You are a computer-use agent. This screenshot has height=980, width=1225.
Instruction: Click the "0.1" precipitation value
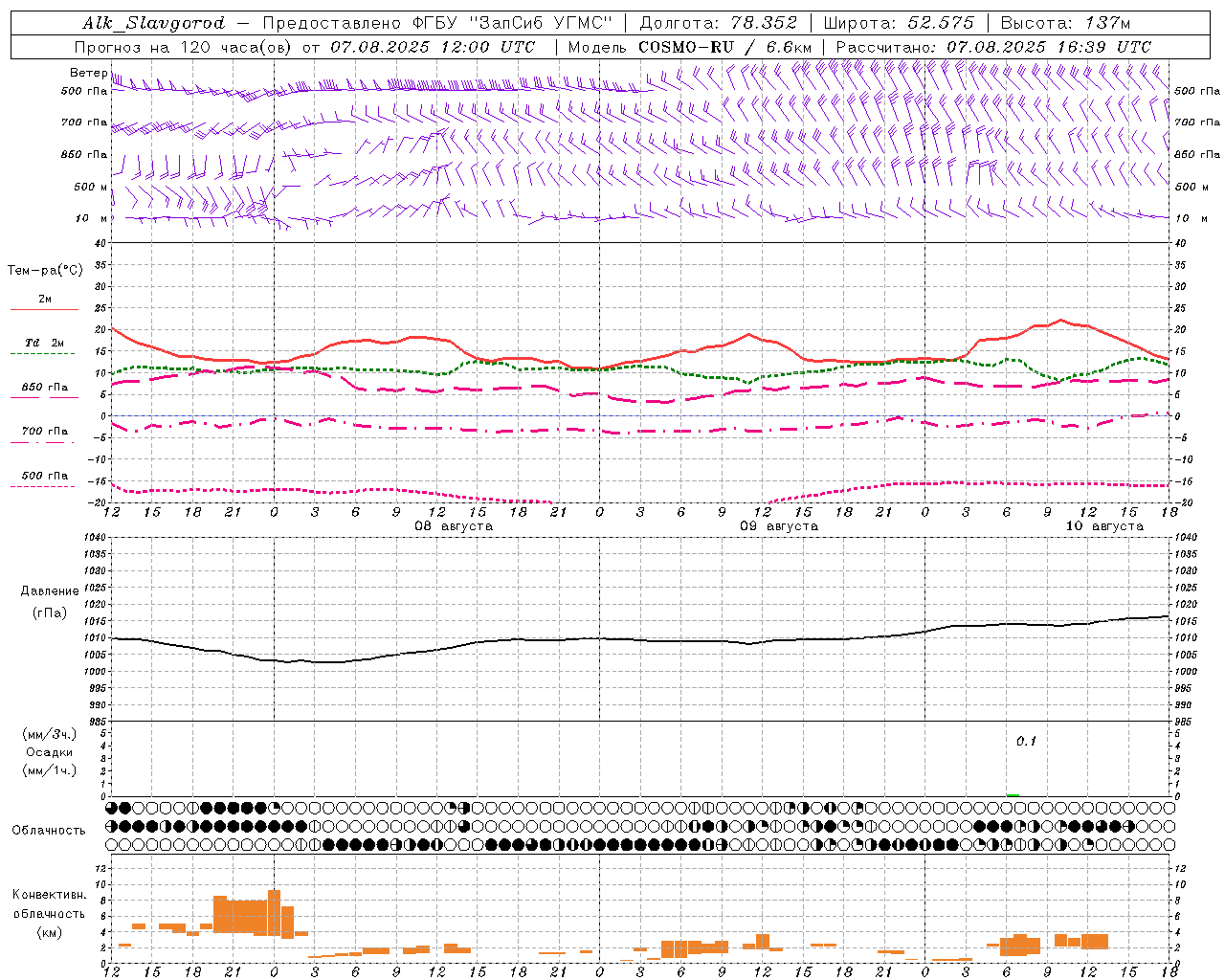(1026, 742)
